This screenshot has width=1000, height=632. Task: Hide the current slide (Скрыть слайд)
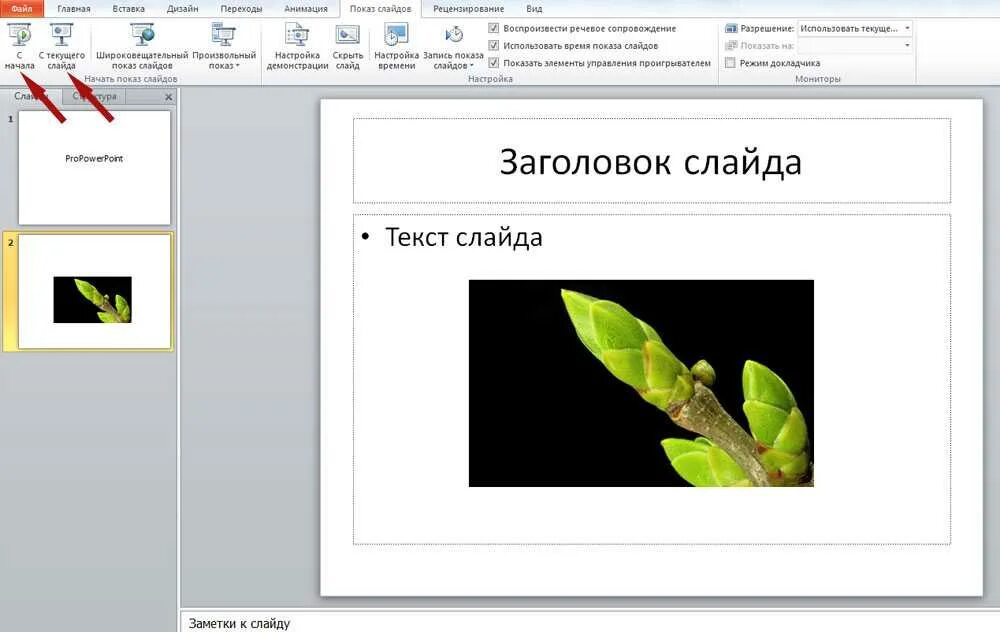(348, 46)
